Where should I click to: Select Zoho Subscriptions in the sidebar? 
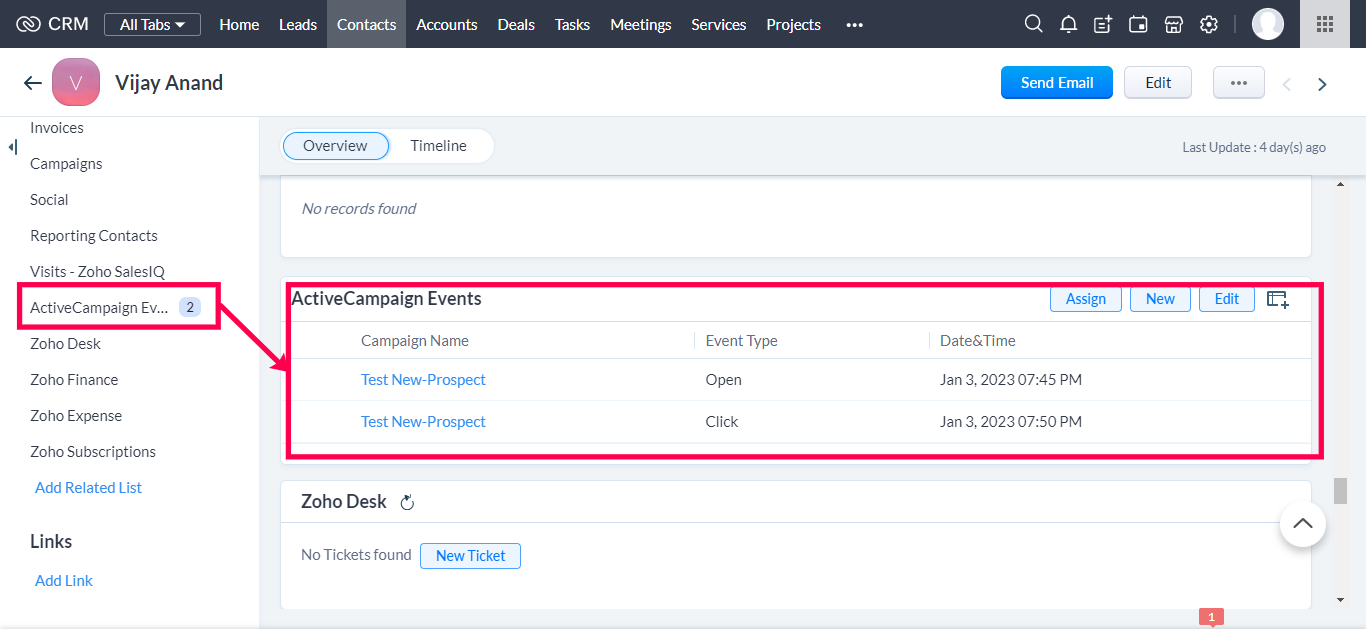pyautogui.click(x=93, y=452)
